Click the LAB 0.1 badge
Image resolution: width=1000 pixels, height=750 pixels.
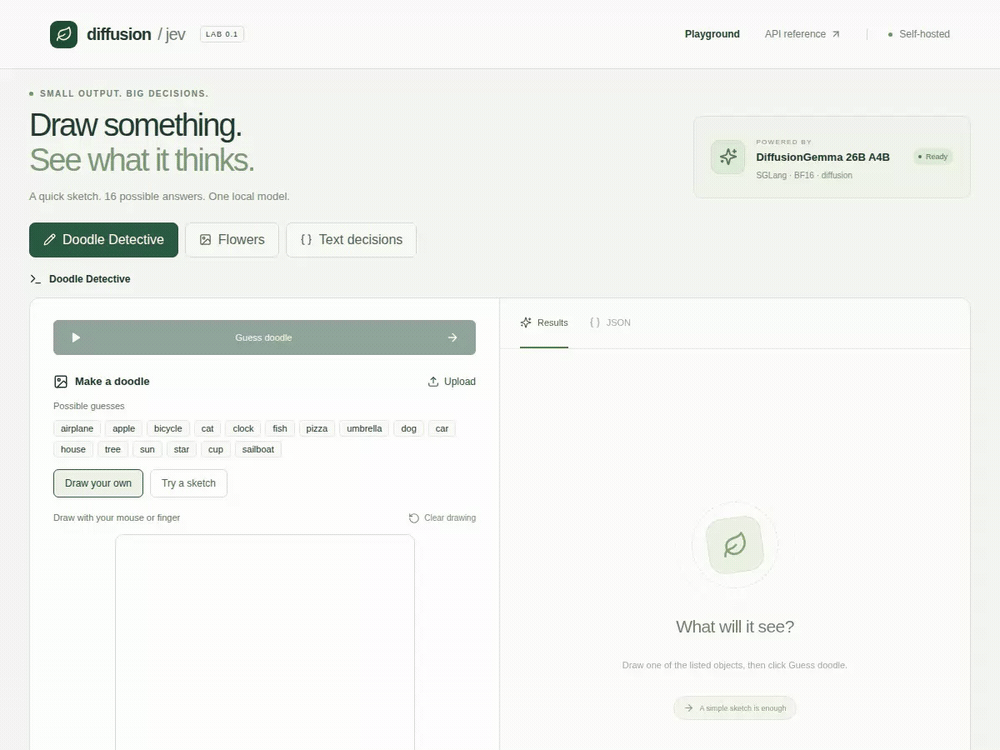point(221,34)
